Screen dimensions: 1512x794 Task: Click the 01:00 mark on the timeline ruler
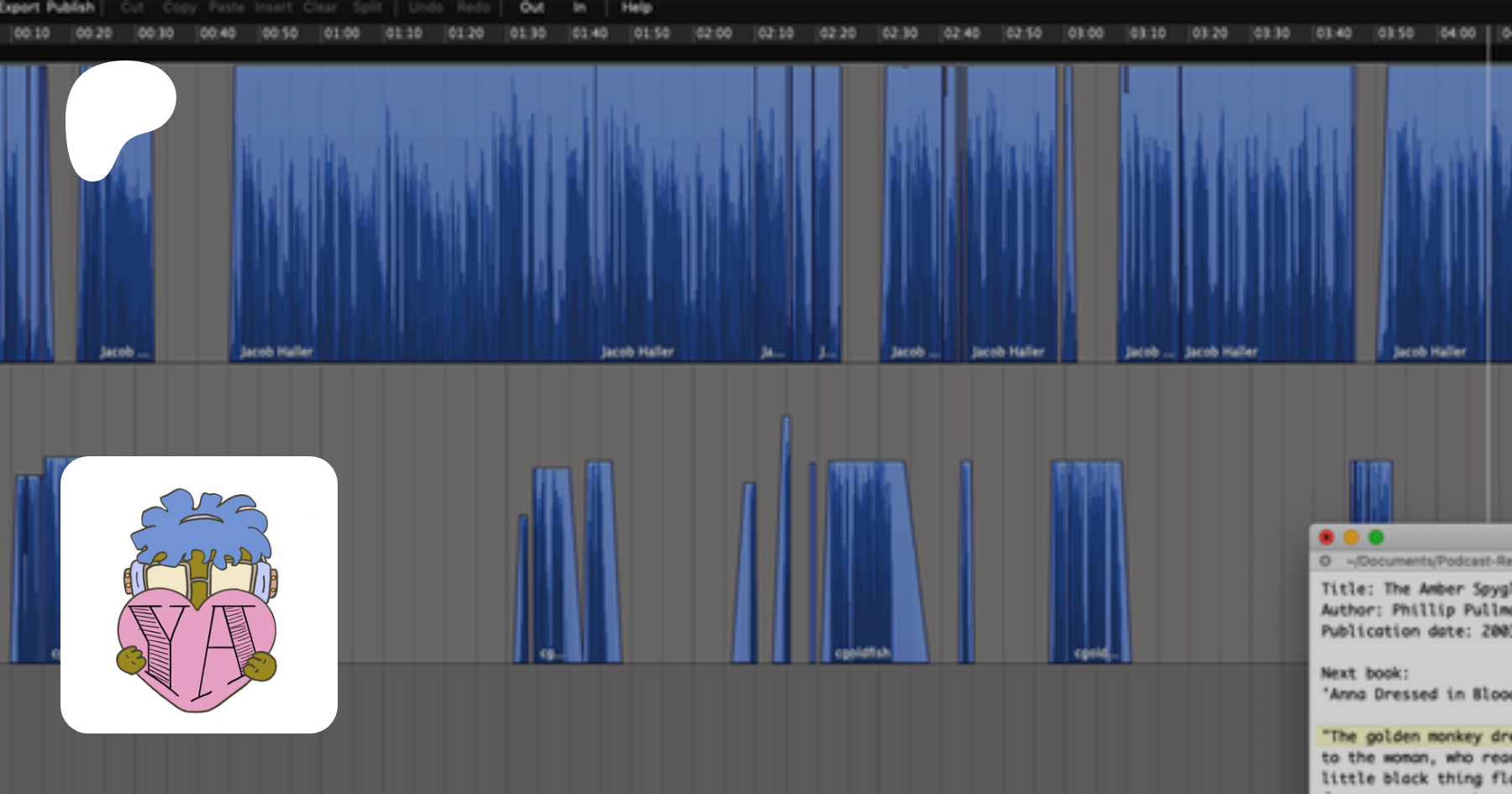point(341,33)
